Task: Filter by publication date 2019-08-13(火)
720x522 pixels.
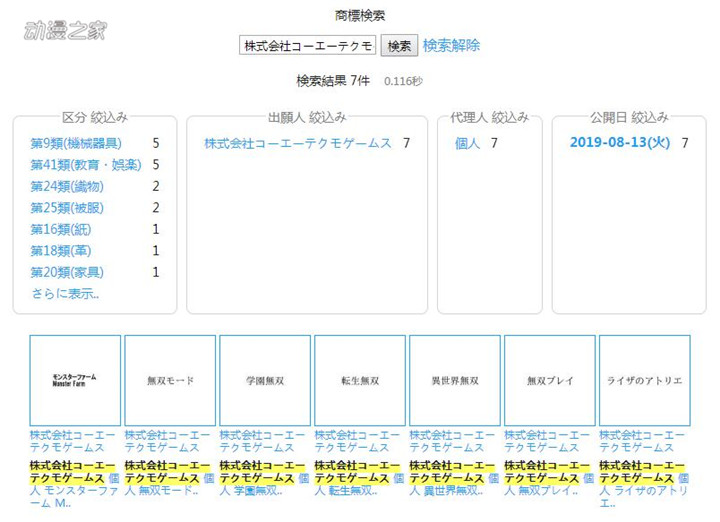Action: point(620,142)
